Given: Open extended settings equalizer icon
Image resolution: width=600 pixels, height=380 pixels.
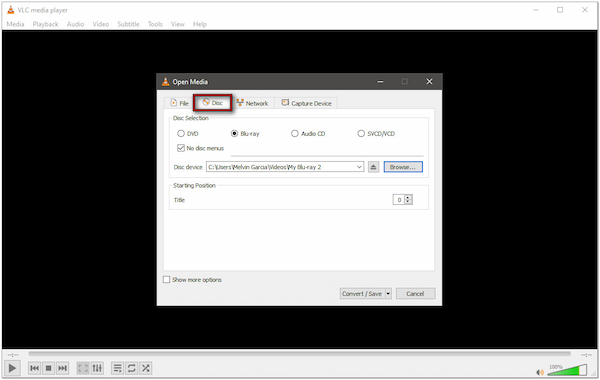Looking at the screenshot, I should tap(97, 368).
